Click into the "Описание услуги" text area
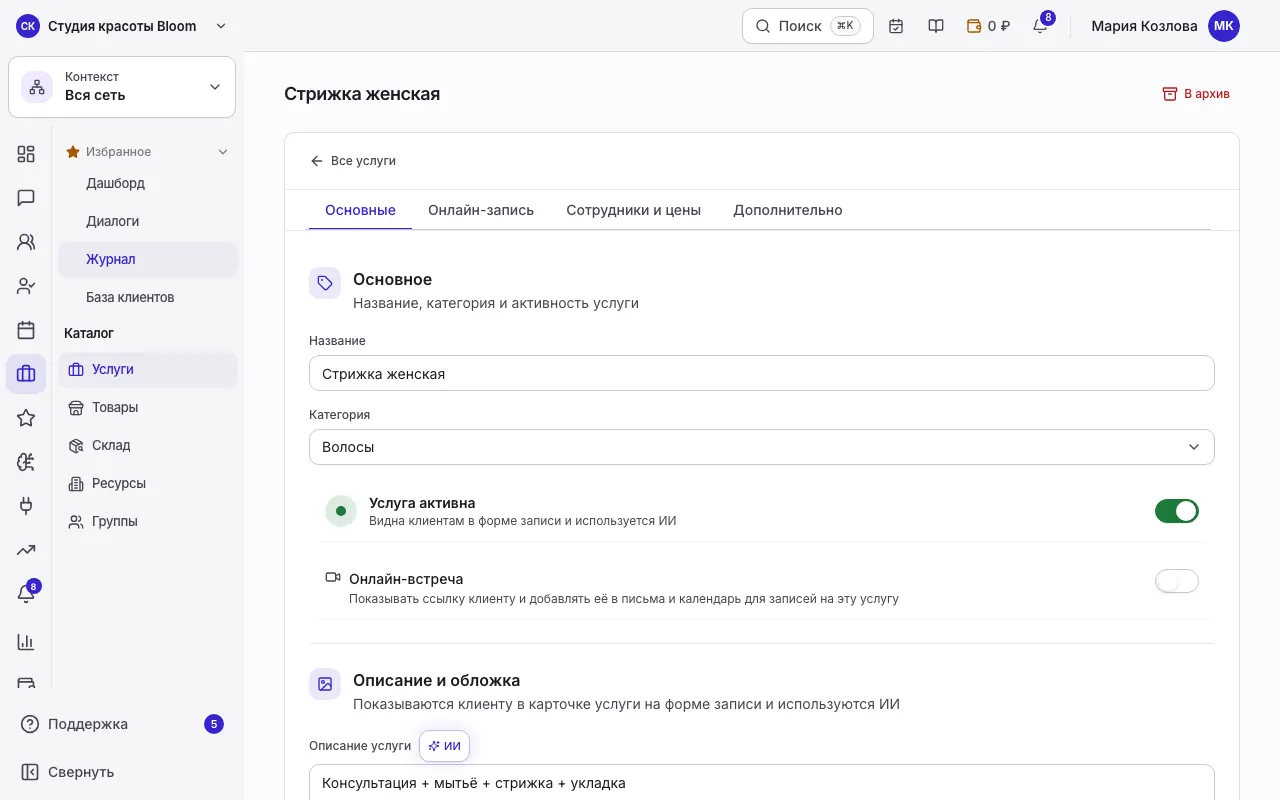This screenshot has width=1280, height=800. (762, 783)
